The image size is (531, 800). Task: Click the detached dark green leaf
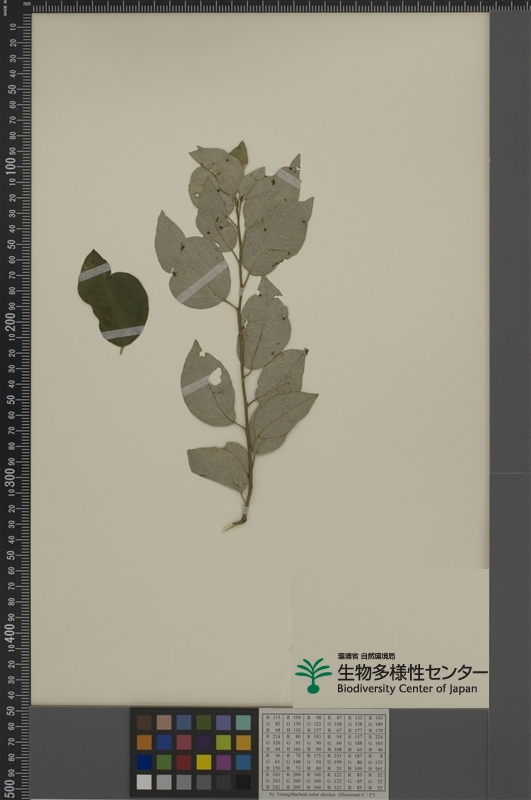click(x=113, y=300)
